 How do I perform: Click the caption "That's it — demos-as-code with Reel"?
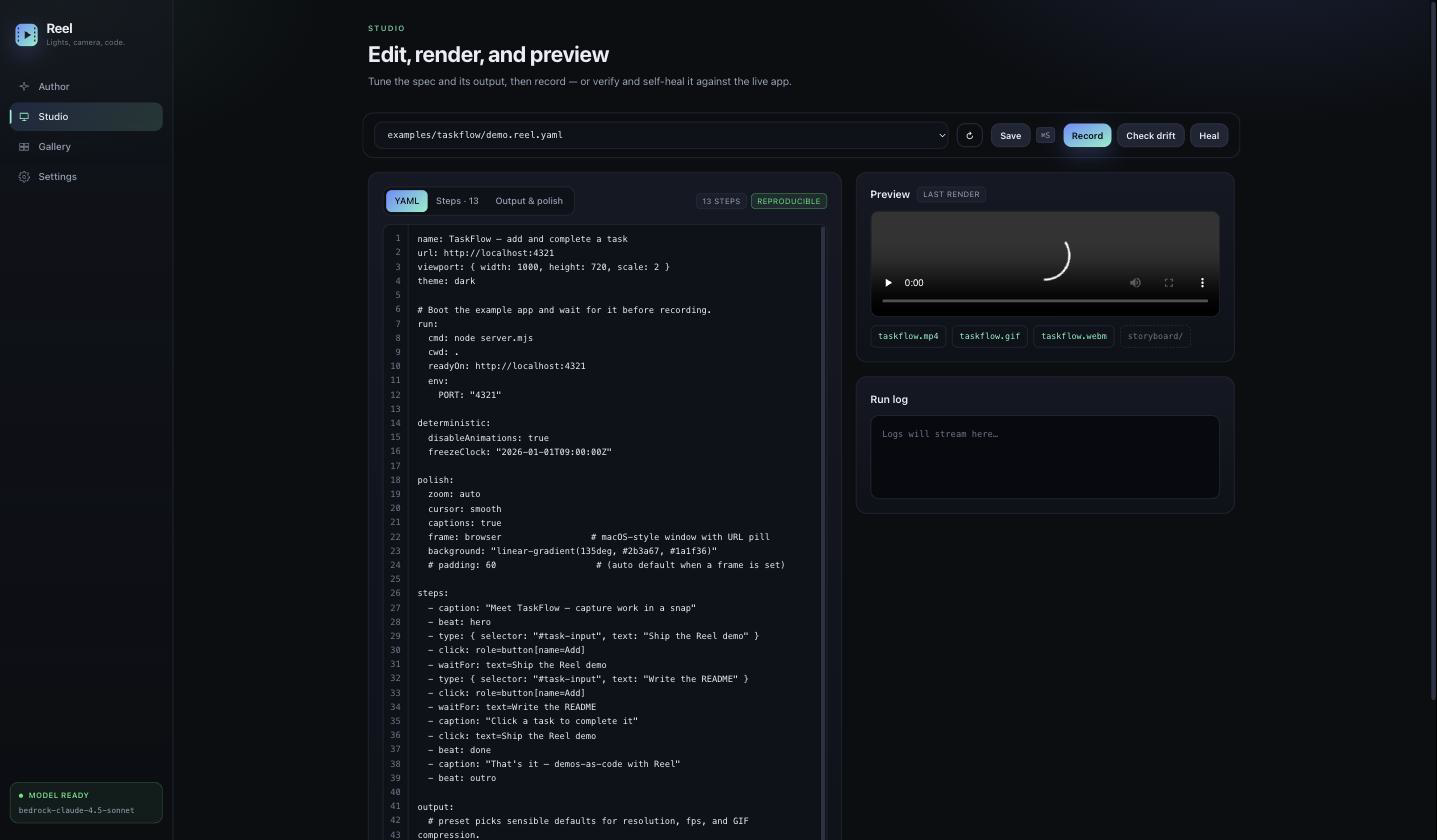click(x=554, y=764)
